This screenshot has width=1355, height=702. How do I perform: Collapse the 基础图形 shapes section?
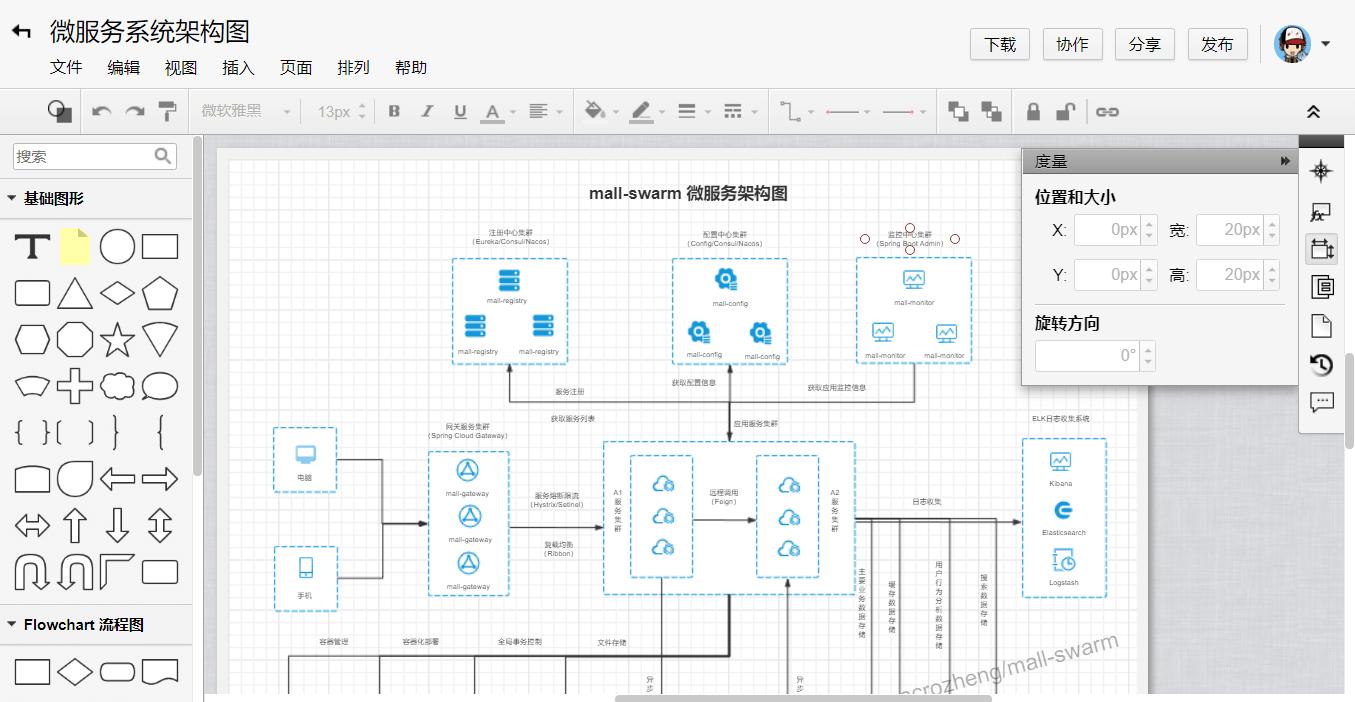[x=12, y=199]
